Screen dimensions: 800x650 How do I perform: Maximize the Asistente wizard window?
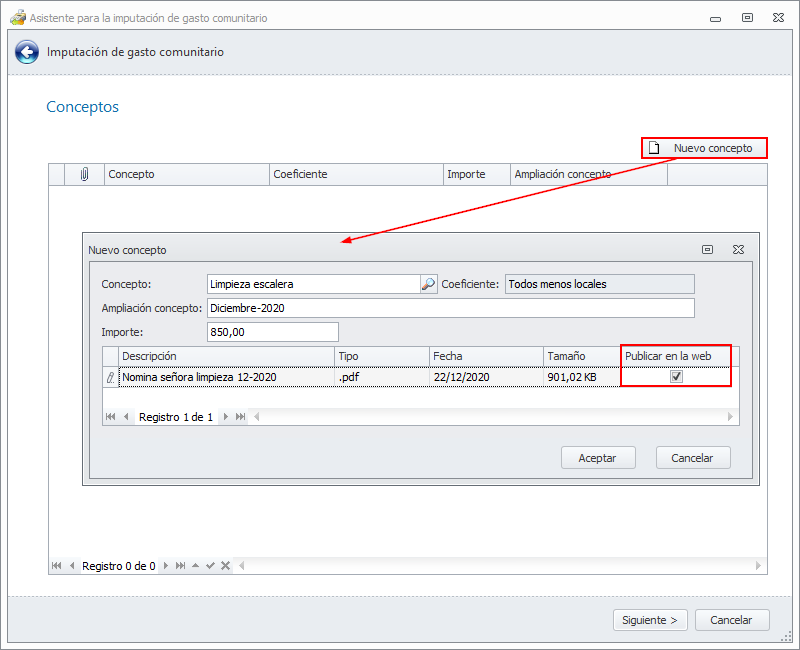[747, 18]
